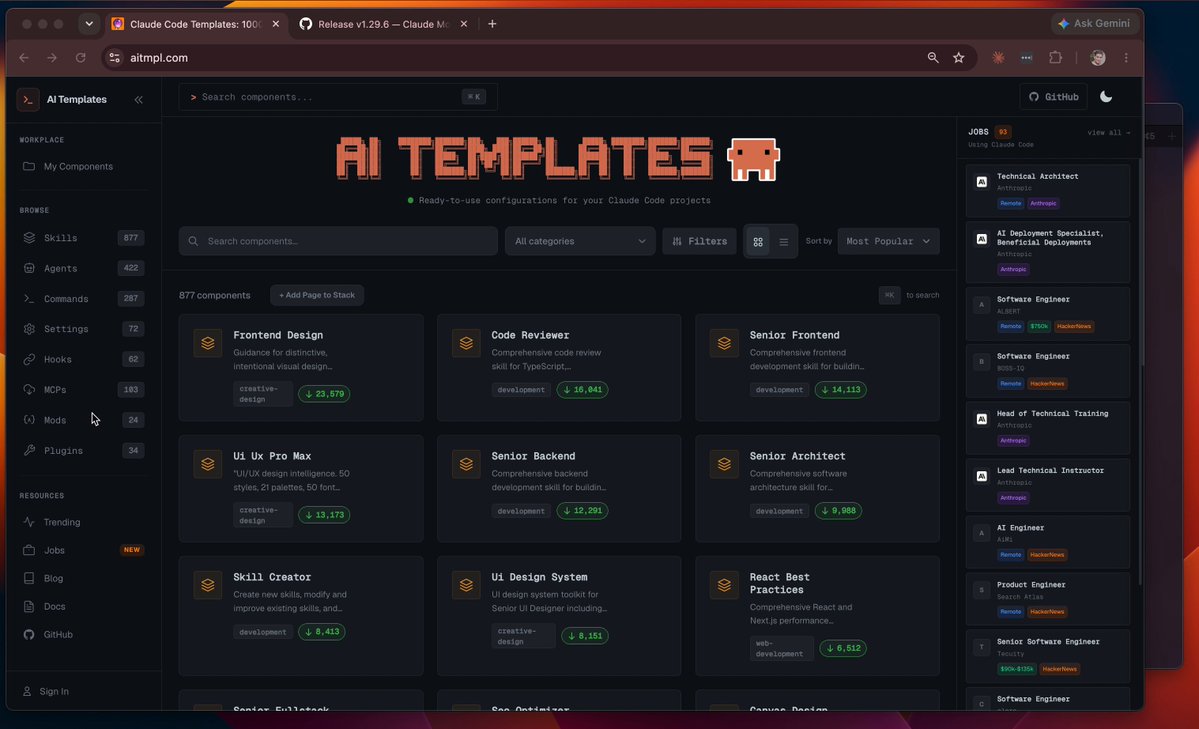
Task: Click the Senior Backend skill stack icon
Action: coord(466,464)
